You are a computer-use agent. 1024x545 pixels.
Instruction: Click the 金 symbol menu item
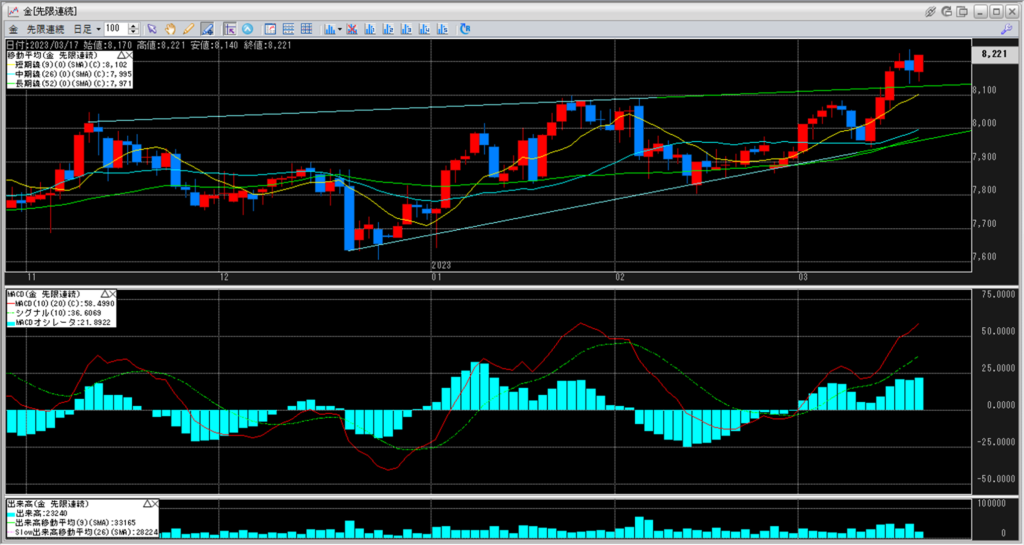12,28
